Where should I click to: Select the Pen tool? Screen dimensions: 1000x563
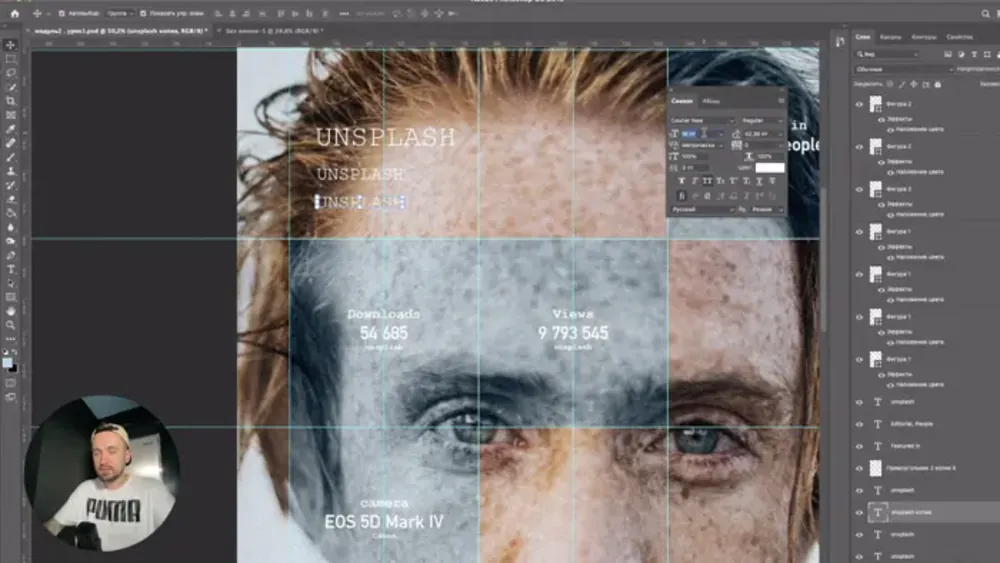[10, 255]
